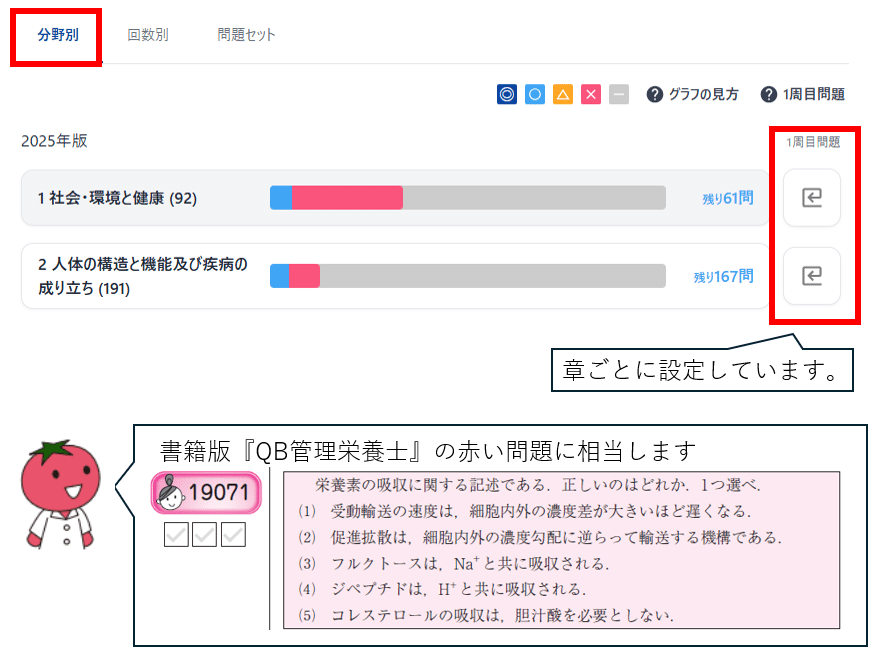
Task: Open the グラフの見方 help link
Action: (x=693, y=94)
